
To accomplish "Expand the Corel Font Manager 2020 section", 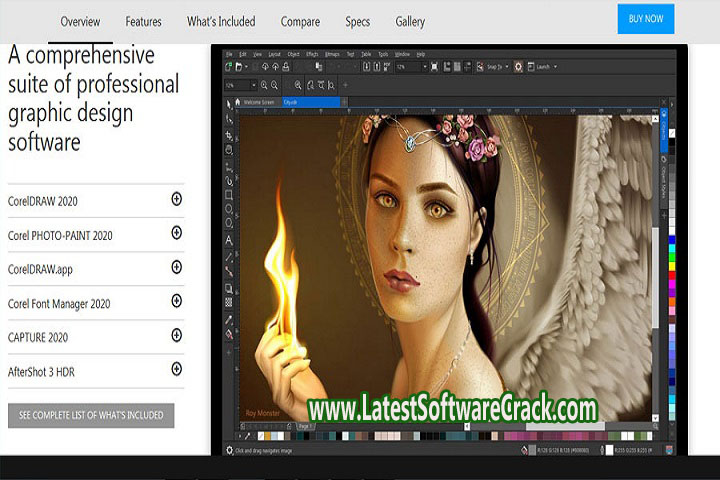I will [176, 301].
